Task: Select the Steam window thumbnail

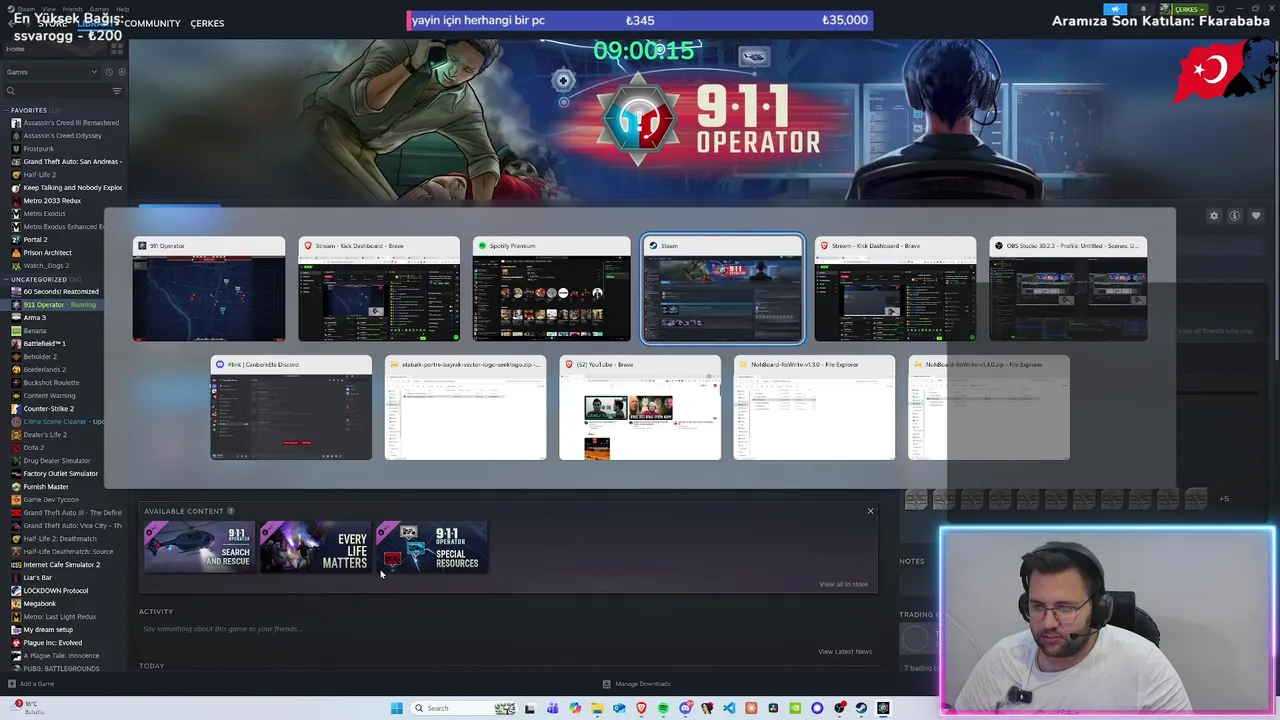Action: 722,289
